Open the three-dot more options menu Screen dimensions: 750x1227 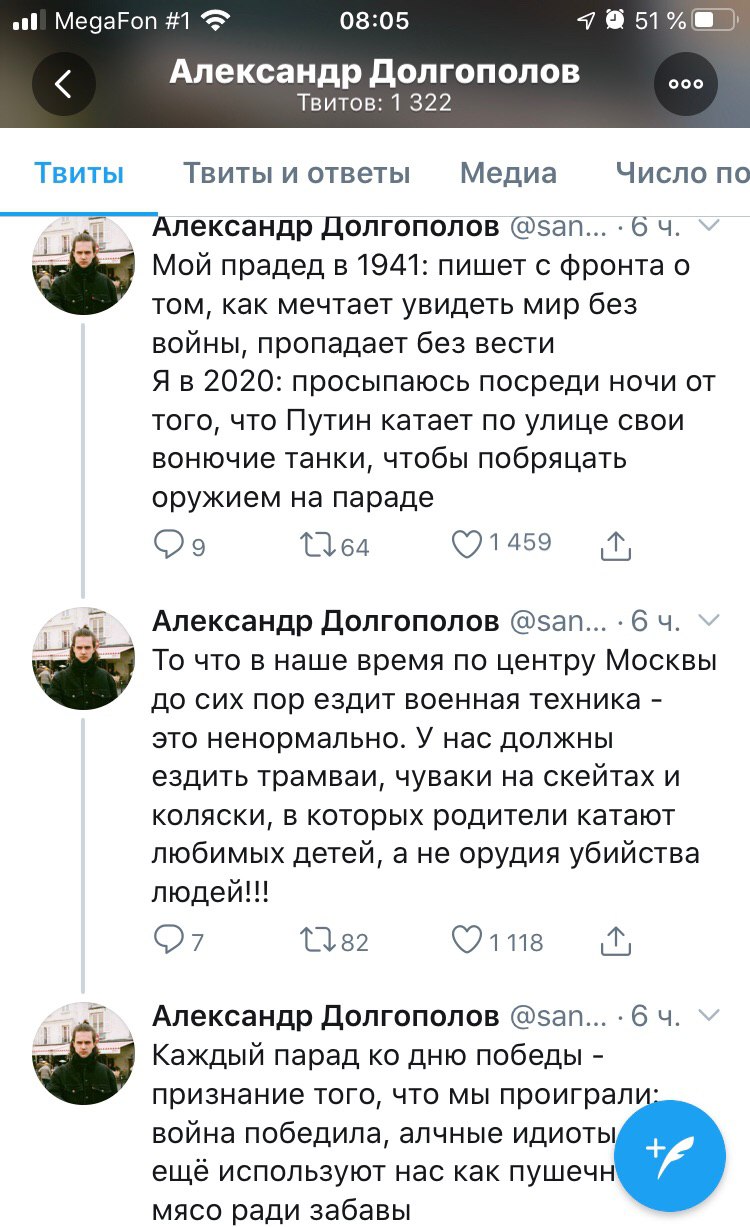coord(686,85)
